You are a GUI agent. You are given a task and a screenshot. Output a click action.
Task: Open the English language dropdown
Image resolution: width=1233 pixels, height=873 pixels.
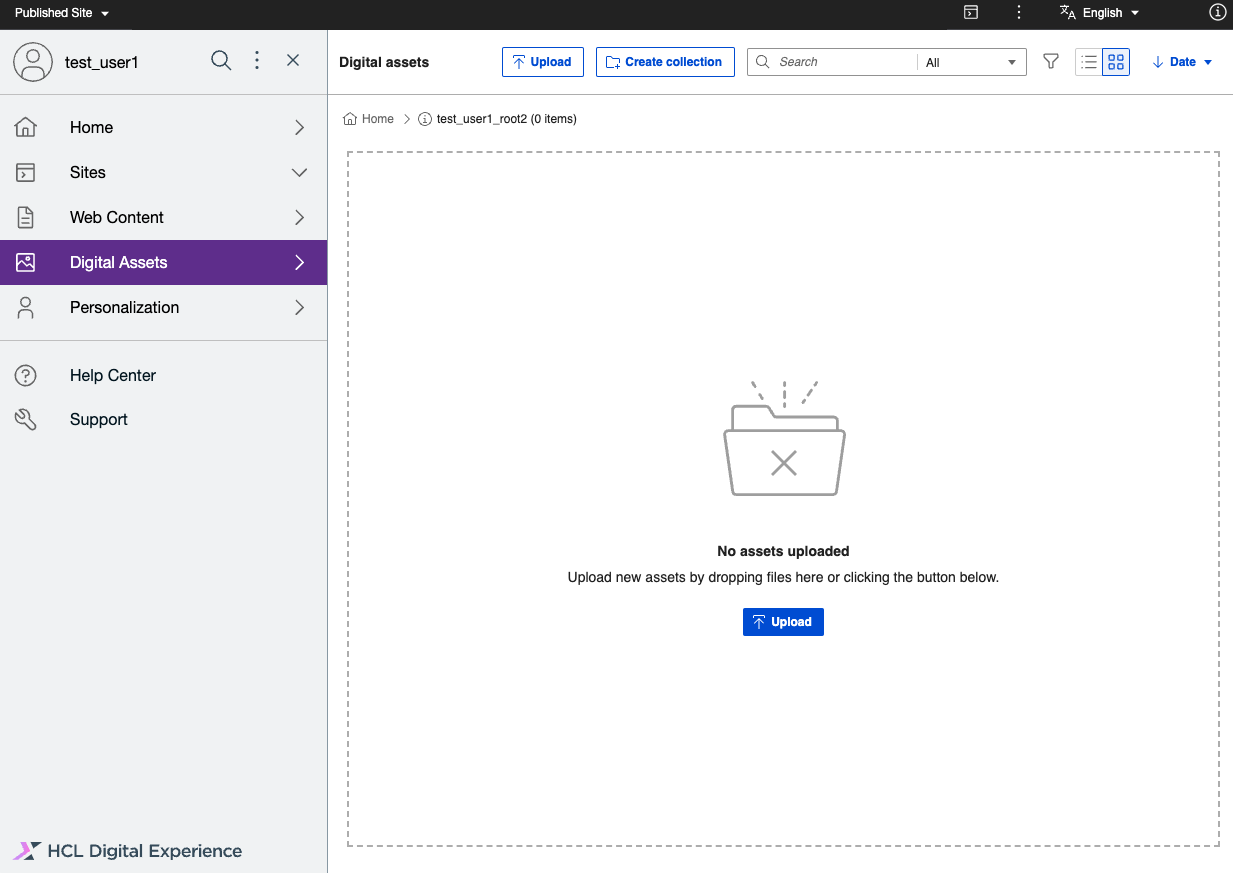point(1098,13)
